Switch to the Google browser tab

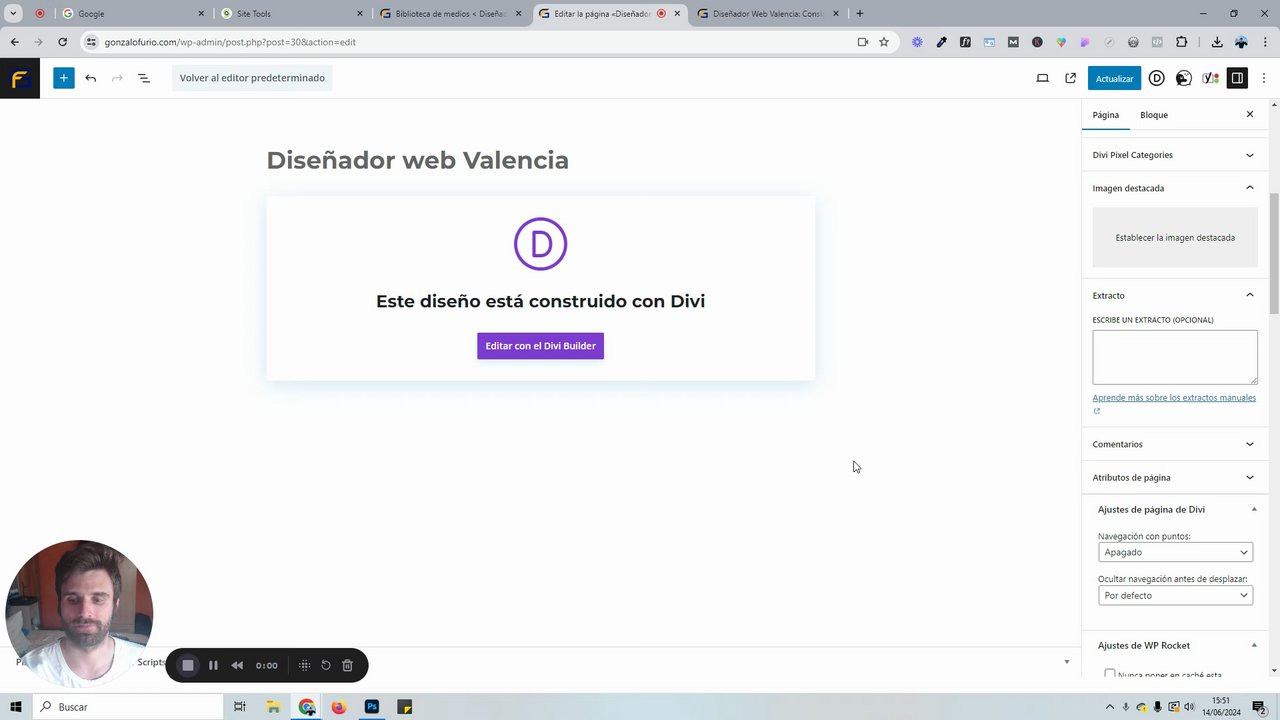point(131,14)
